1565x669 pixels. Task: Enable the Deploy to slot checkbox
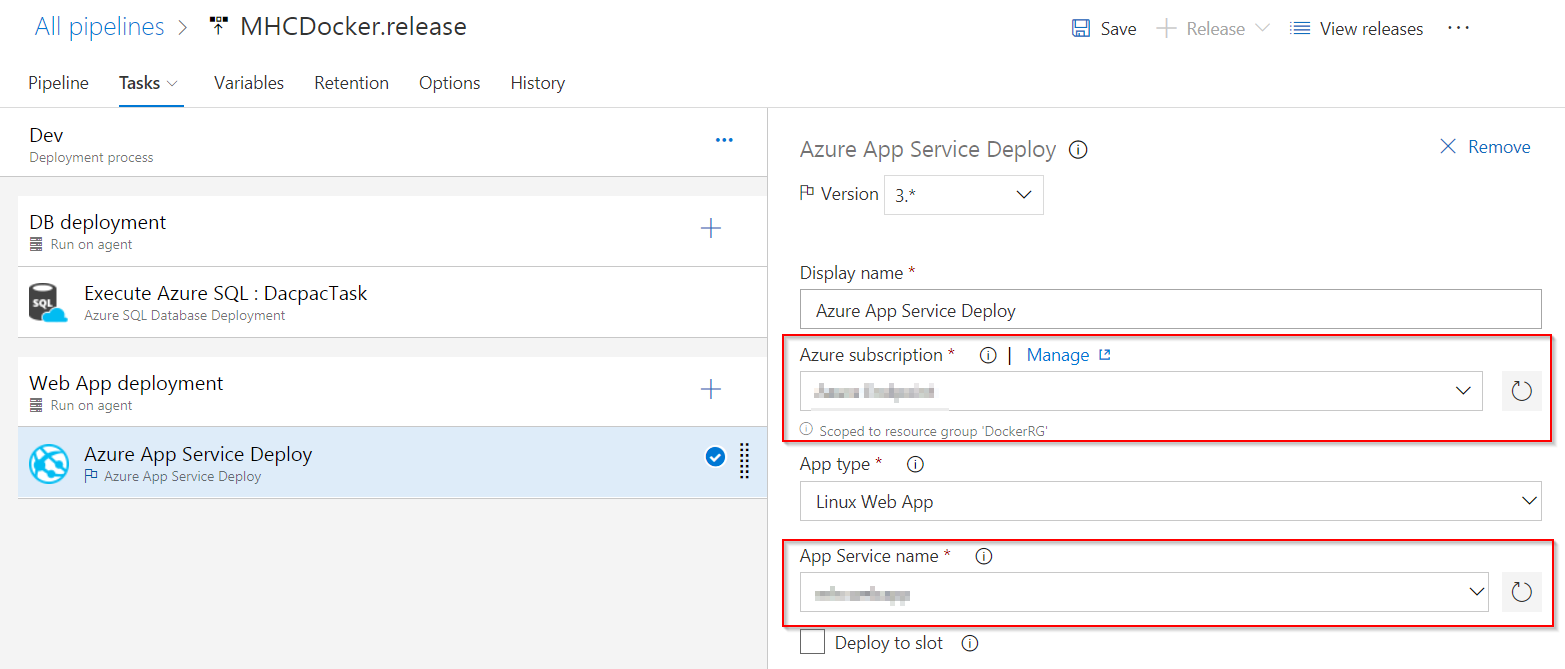click(x=813, y=642)
